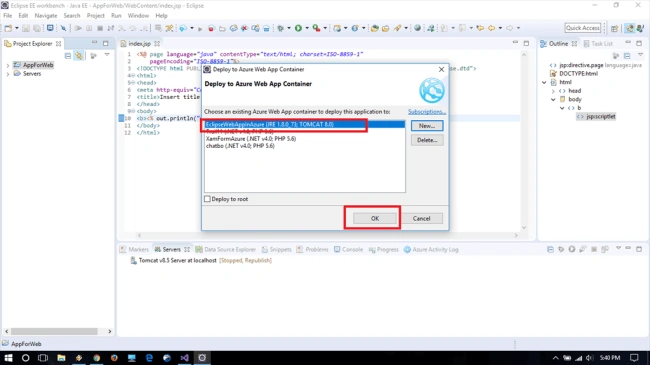Open the File menu
The width and height of the screenshot is (650, 365).
coord(8,16)
